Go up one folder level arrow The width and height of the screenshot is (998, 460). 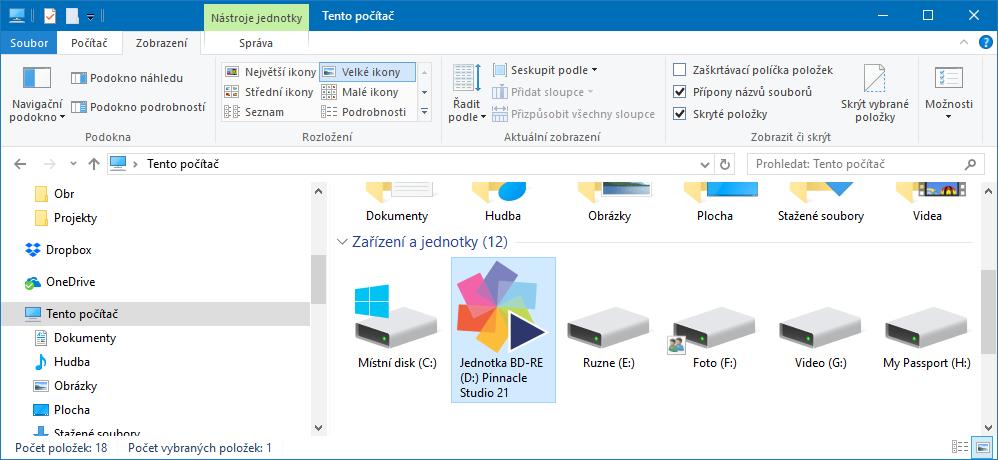94,164
